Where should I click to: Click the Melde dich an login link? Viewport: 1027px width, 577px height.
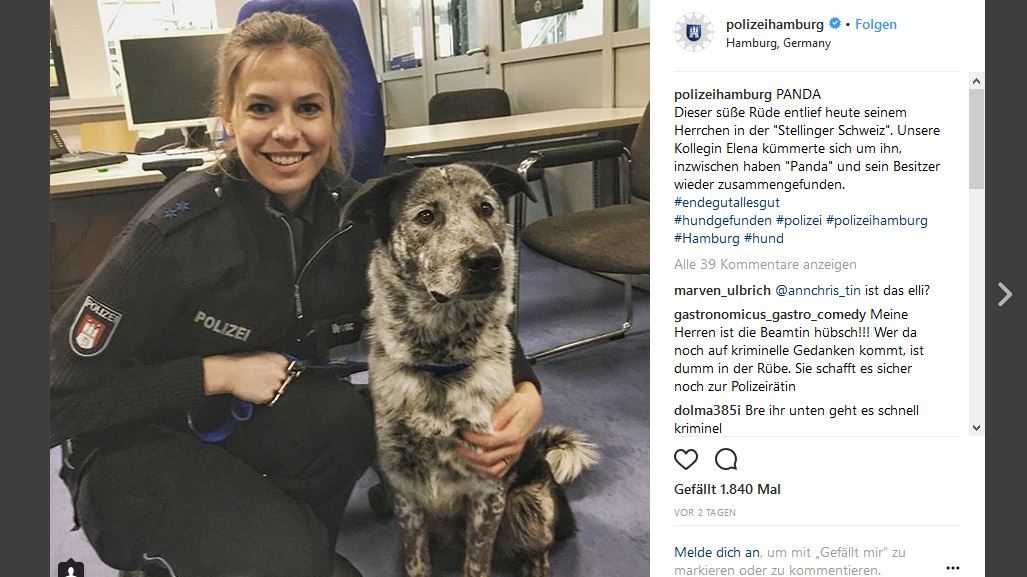717,553
